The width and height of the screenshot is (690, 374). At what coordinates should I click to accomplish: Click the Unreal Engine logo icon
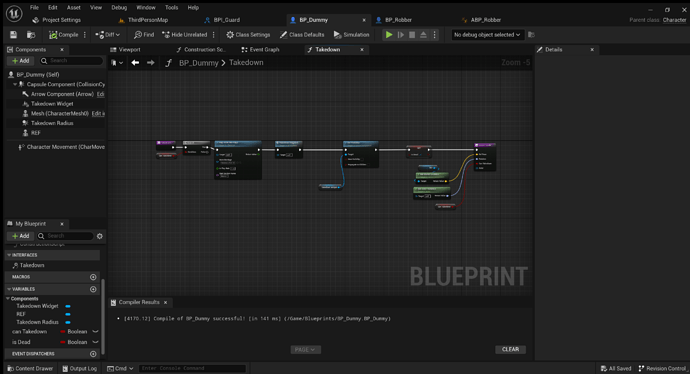coord(14,14)
